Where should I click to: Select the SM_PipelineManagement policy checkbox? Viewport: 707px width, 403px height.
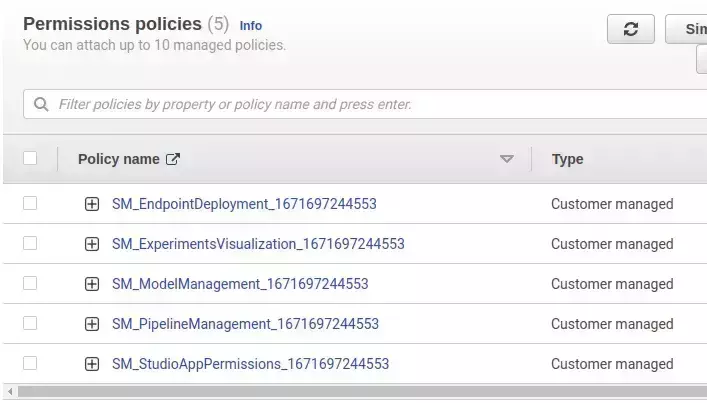[x=30, y=323]
